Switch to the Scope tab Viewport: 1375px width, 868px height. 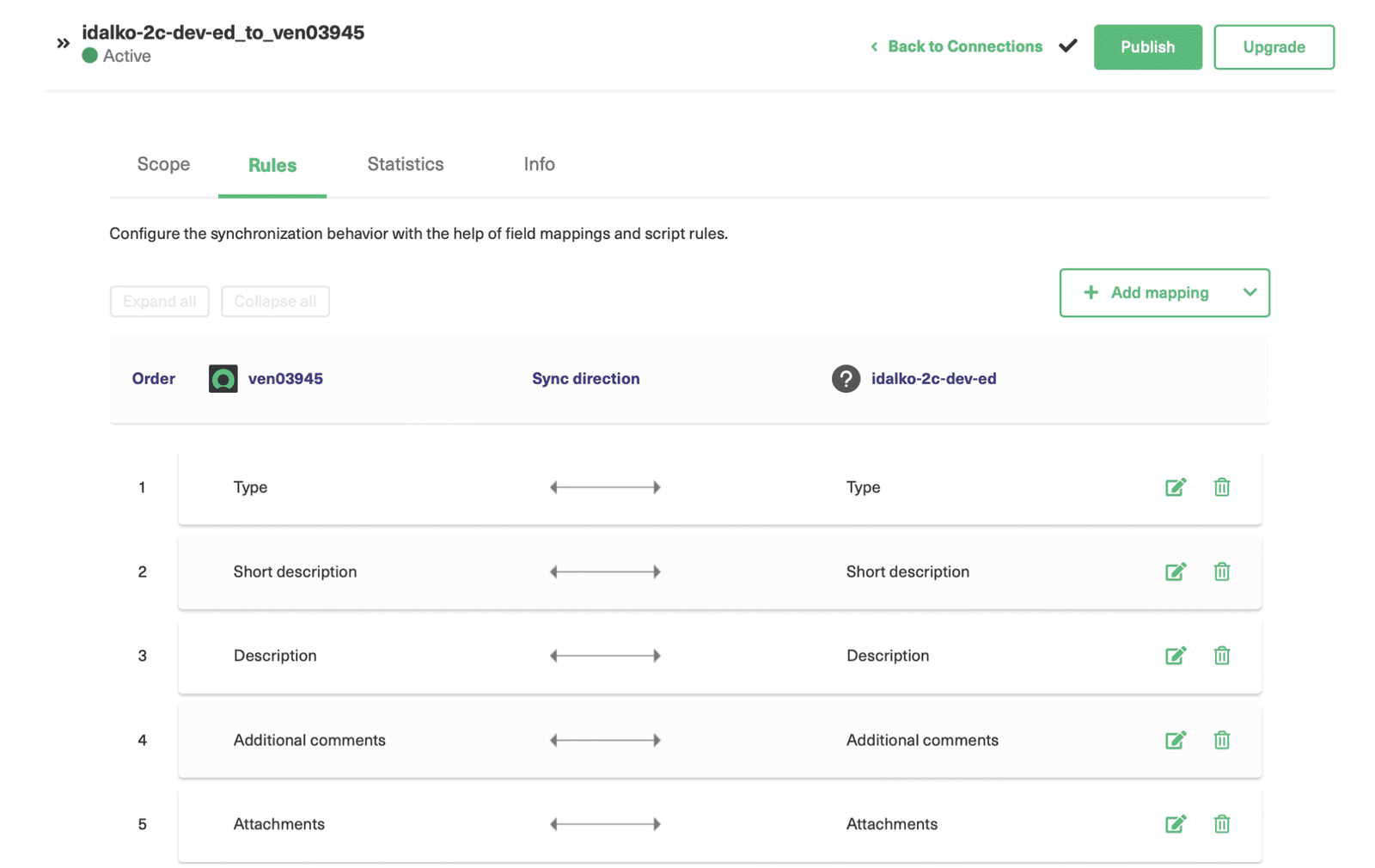pyautogui.click(x=163, y=164)
